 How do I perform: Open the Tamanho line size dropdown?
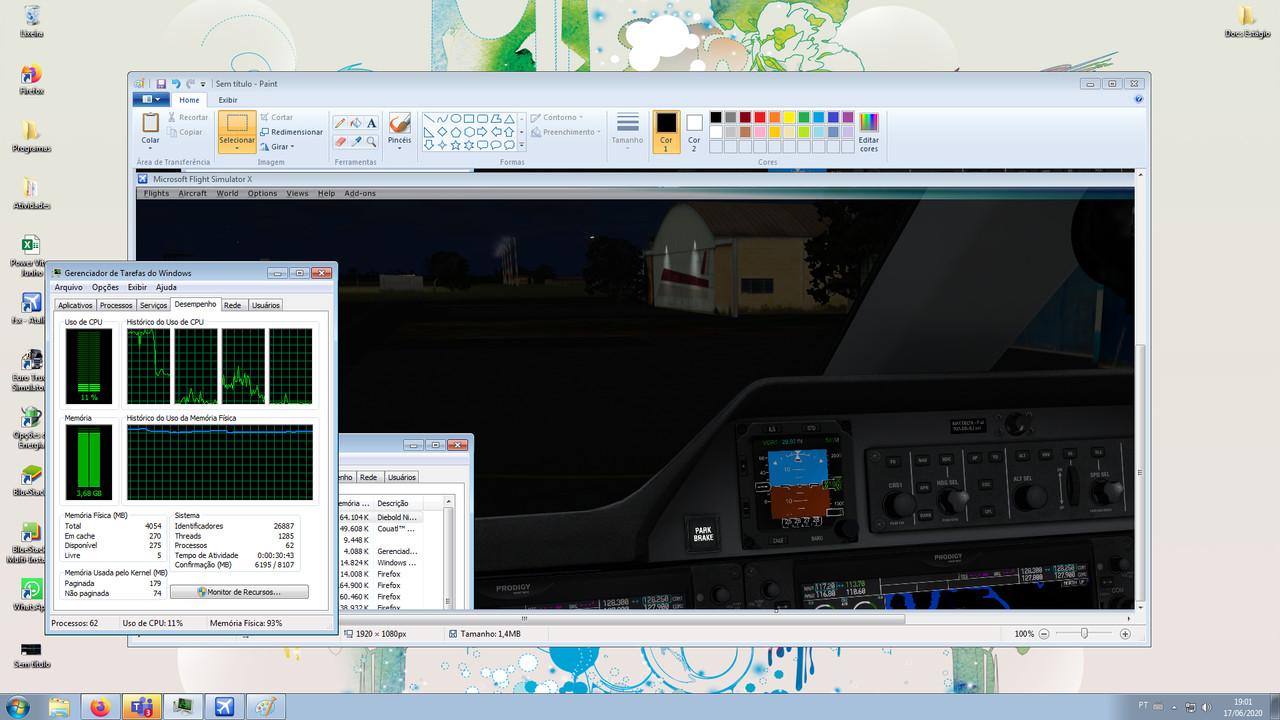[x=627, y=131]
